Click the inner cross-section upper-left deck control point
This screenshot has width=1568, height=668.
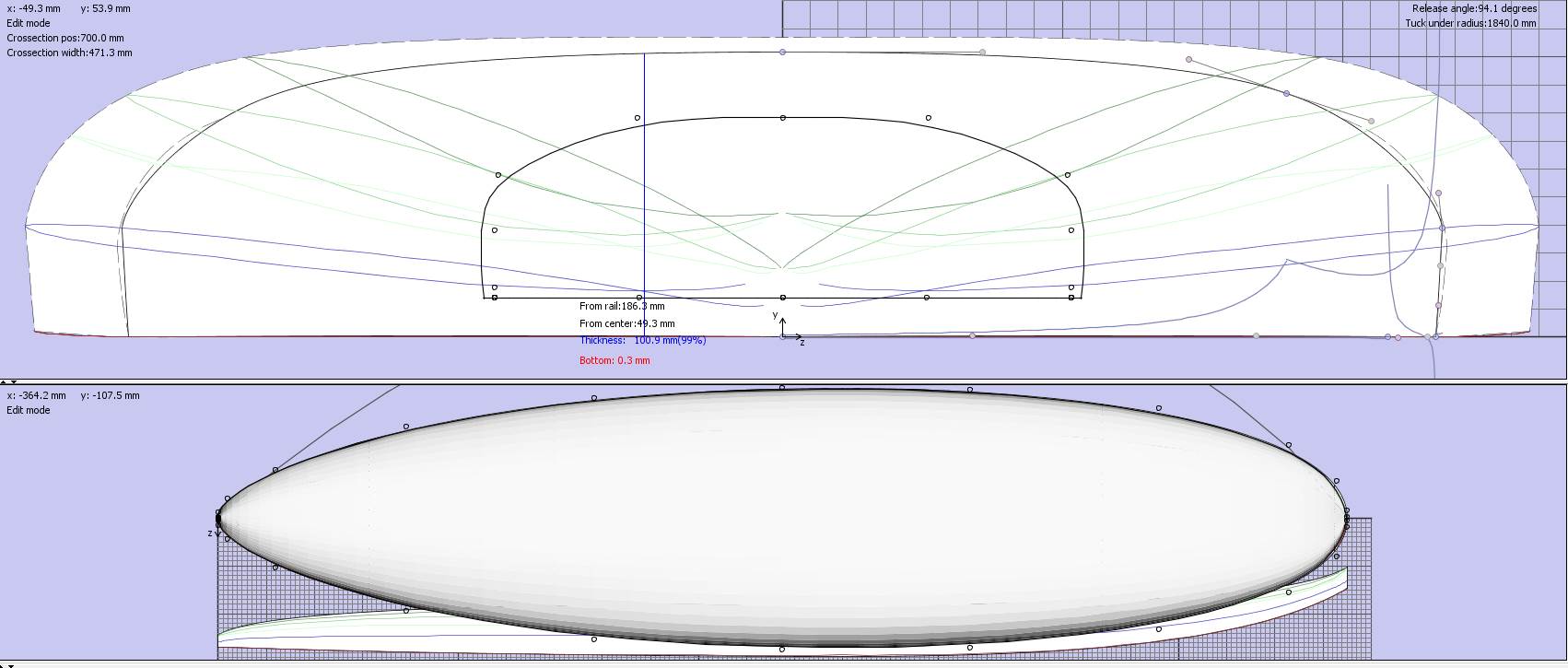click(x=638, y=118)
